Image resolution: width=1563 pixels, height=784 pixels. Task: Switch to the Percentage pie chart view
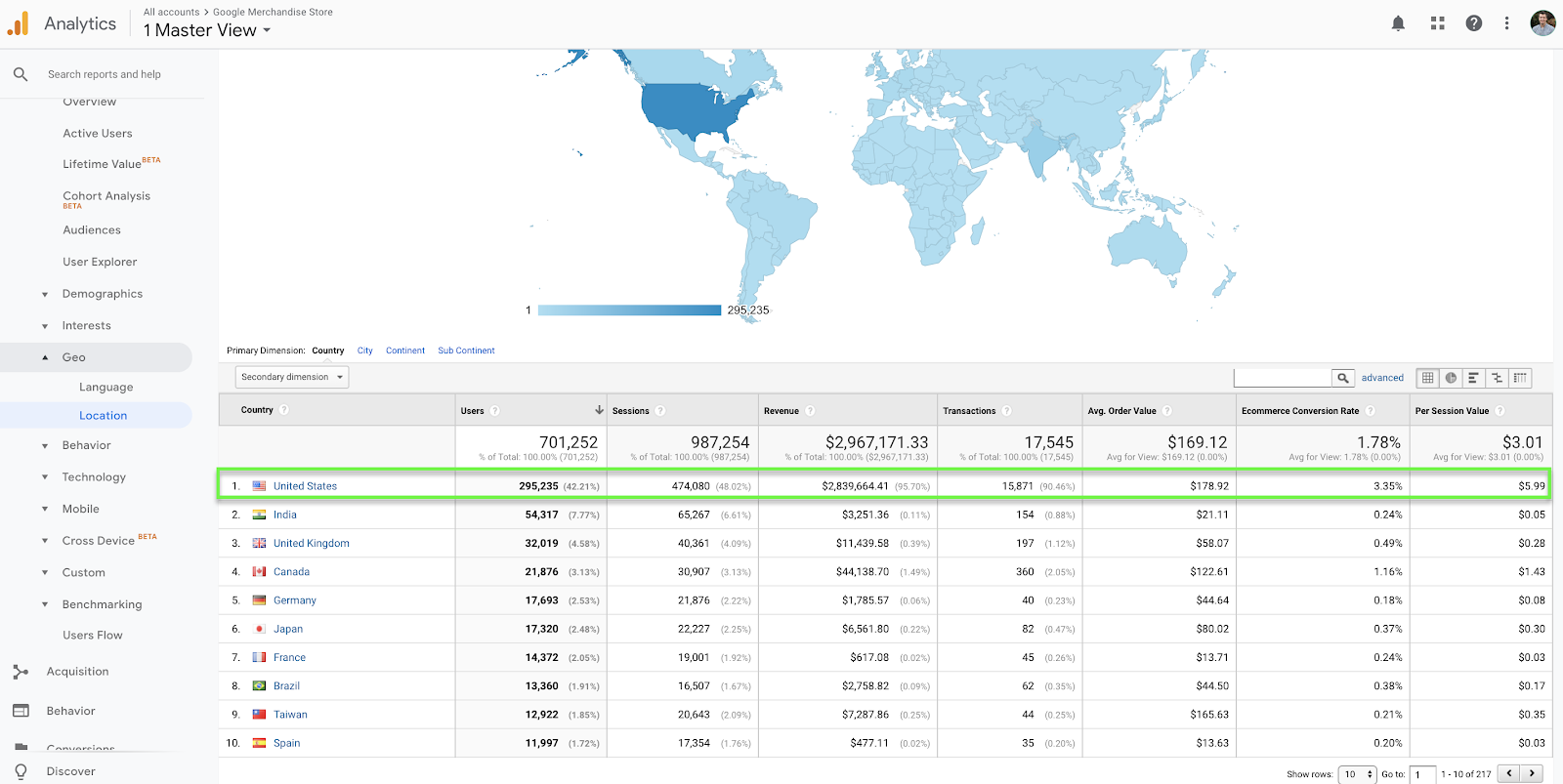click(x=1451, y=378)
